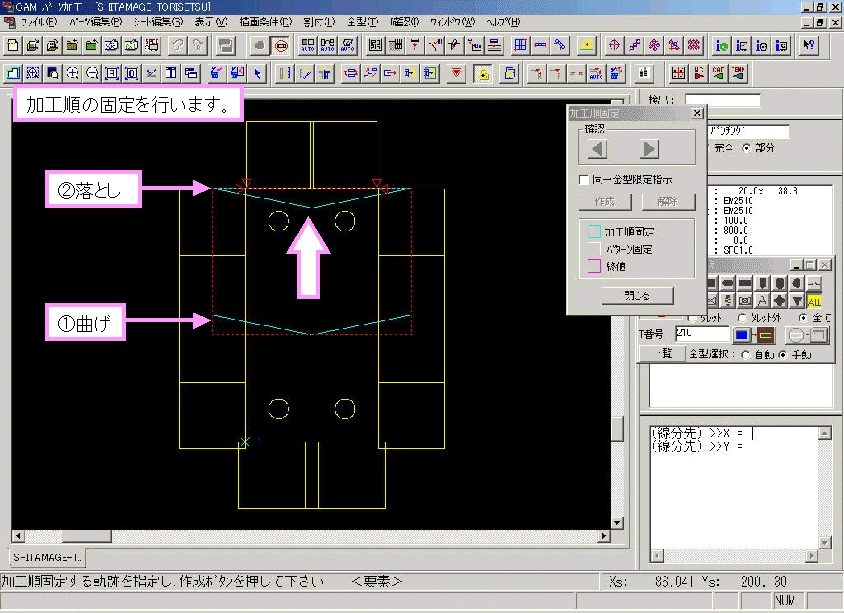
Task: Click the gray パターン固定 color swatch
Action: click(x=594, y=249)
